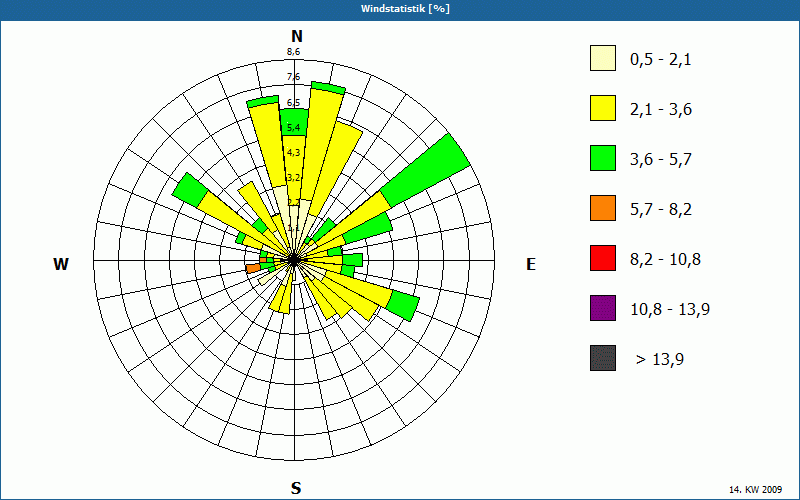Click the '2,1 - 3,6' legend label
Viewport: 800px width, 500px height.
pos(661,110)
